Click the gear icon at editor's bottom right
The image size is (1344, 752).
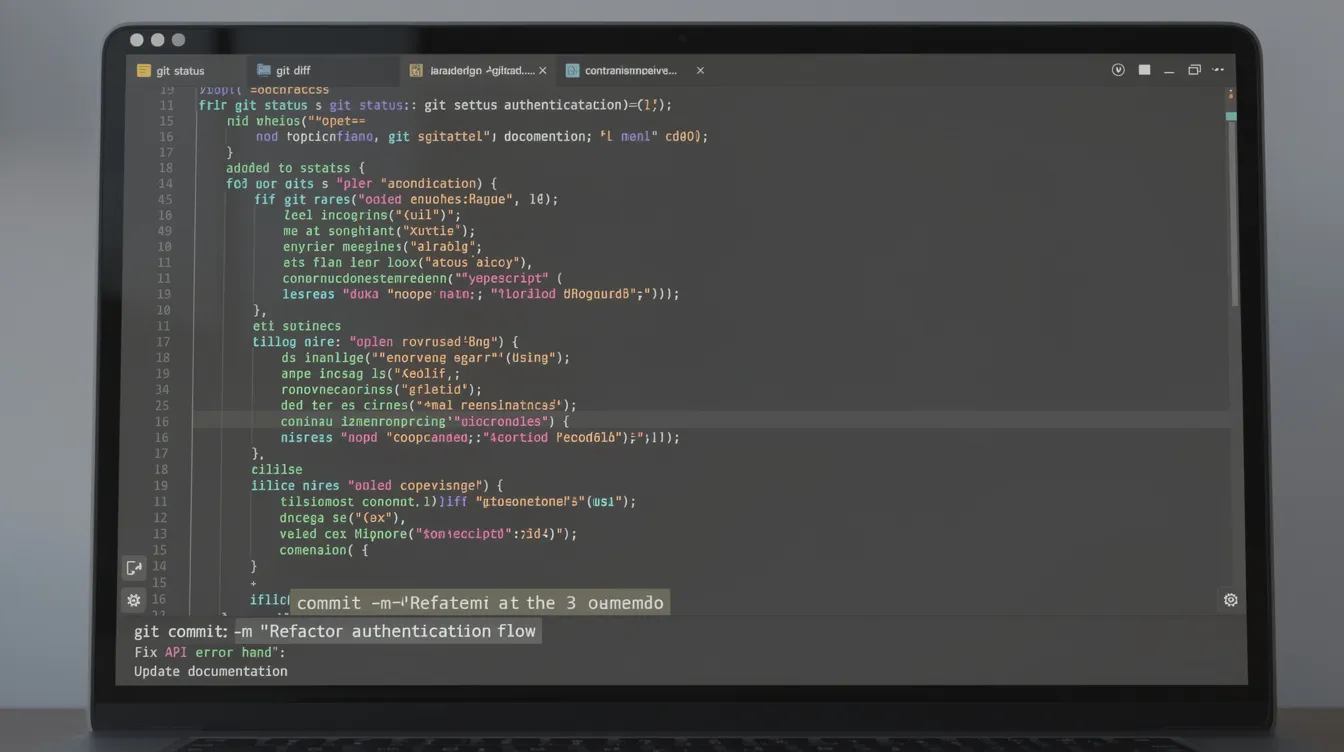1231,600
